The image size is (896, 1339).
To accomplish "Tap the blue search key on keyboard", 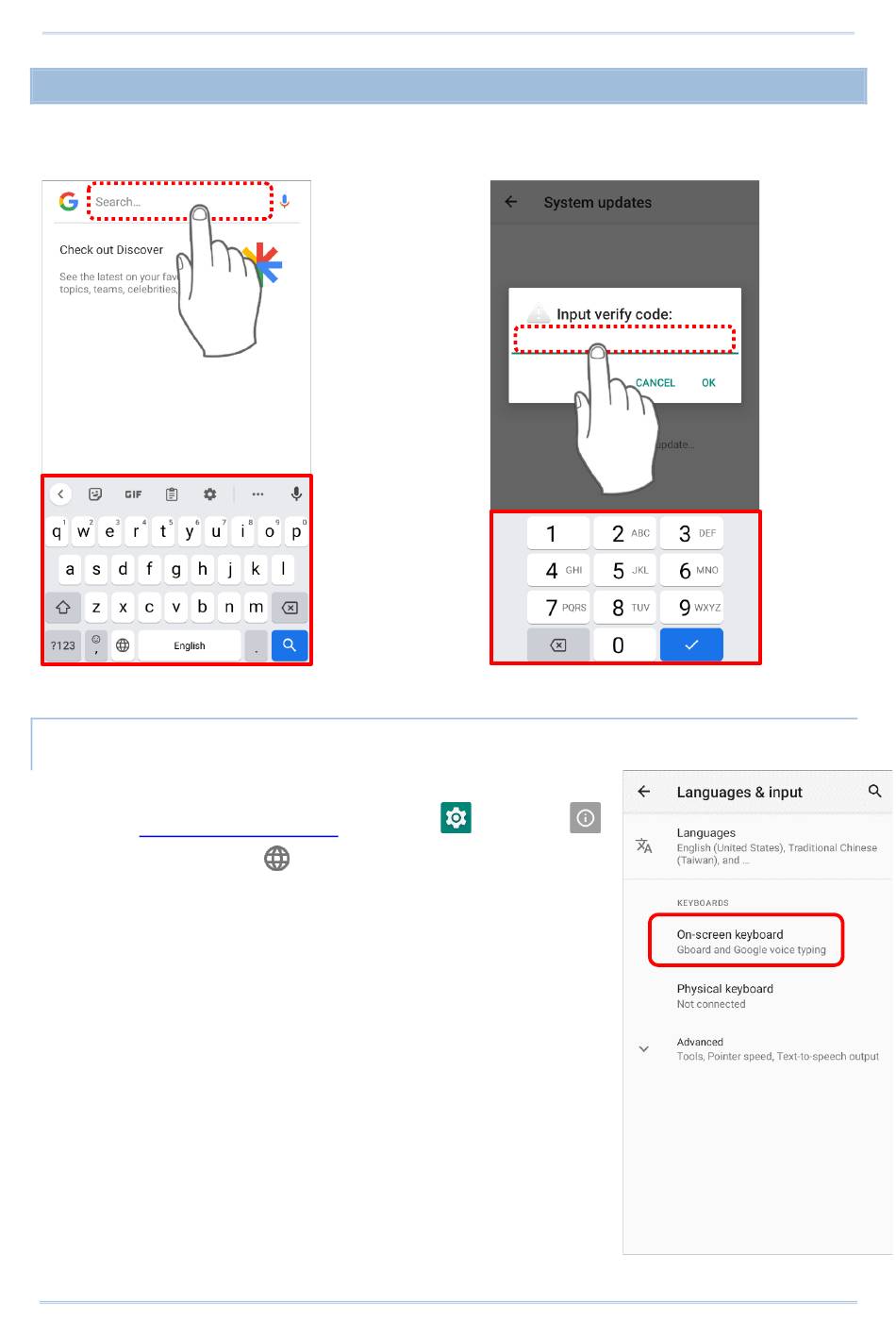I will click(290, 645).
